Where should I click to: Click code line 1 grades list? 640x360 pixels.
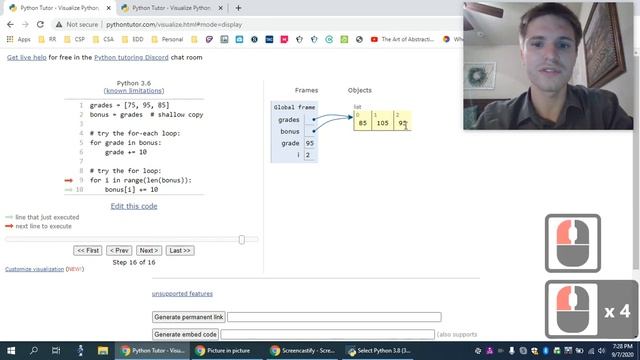[129, 105]
